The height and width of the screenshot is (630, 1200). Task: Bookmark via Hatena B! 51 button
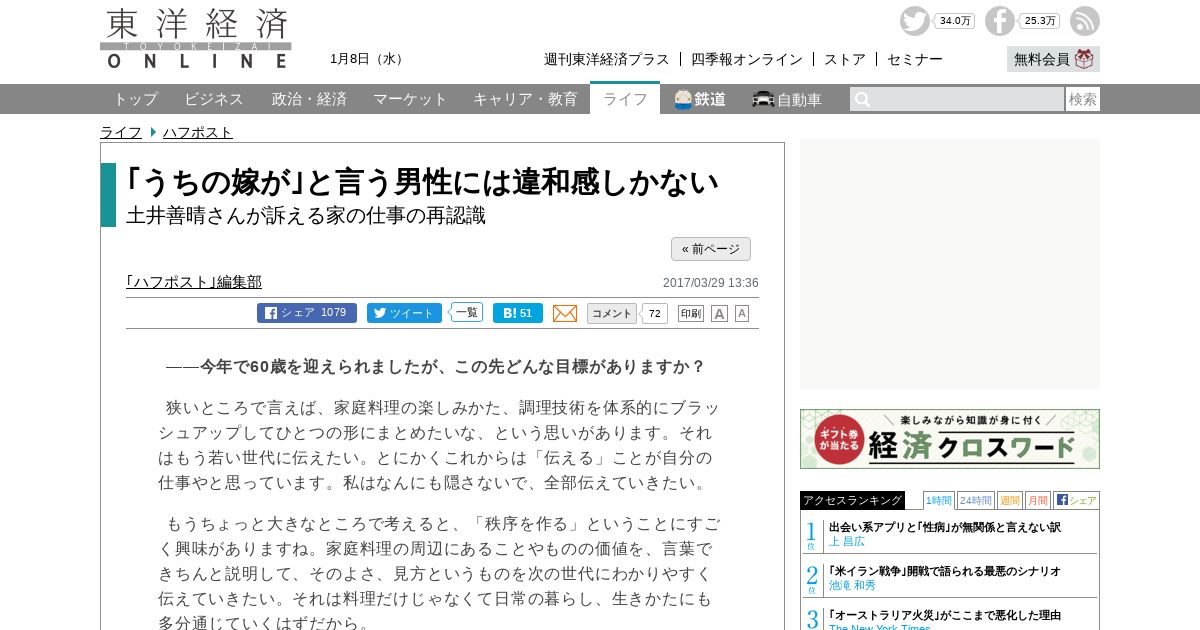(x=518, y=313)
